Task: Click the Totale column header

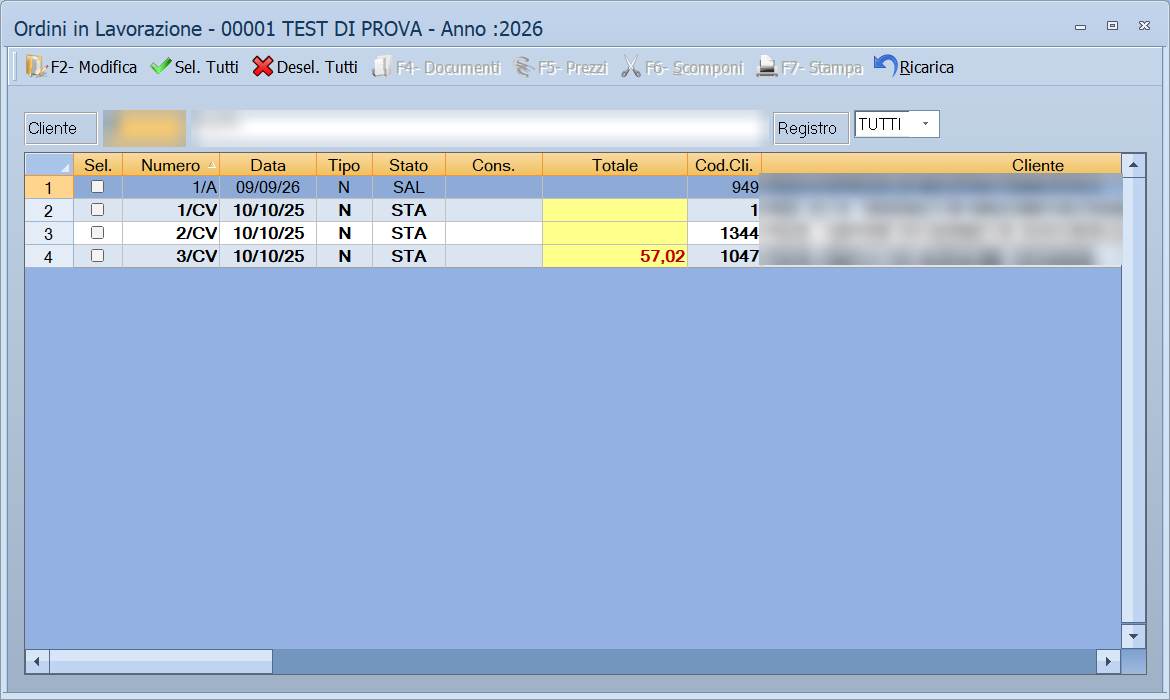Action: 615,165
